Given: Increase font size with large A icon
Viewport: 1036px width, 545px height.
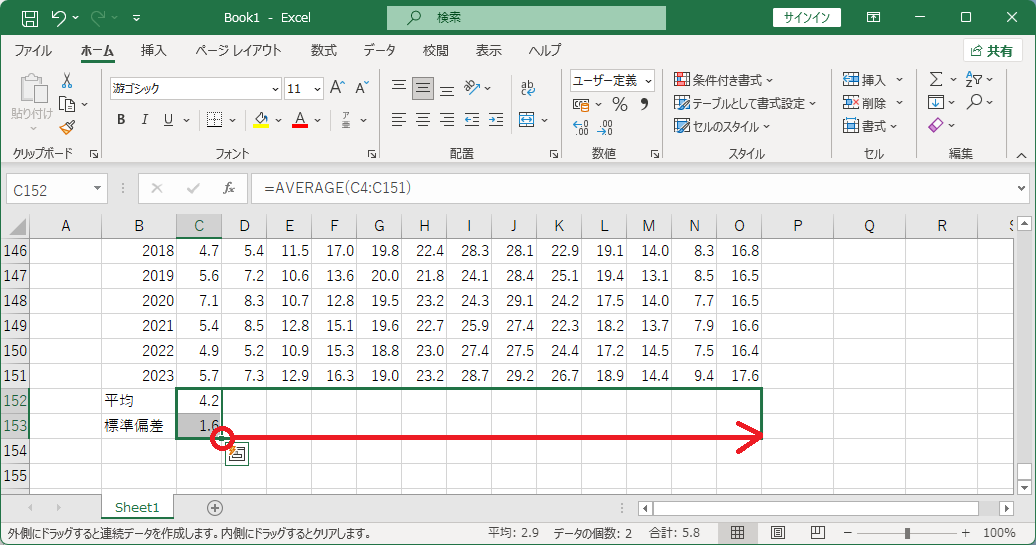Looking at the screenshot, I should (337, 88).
